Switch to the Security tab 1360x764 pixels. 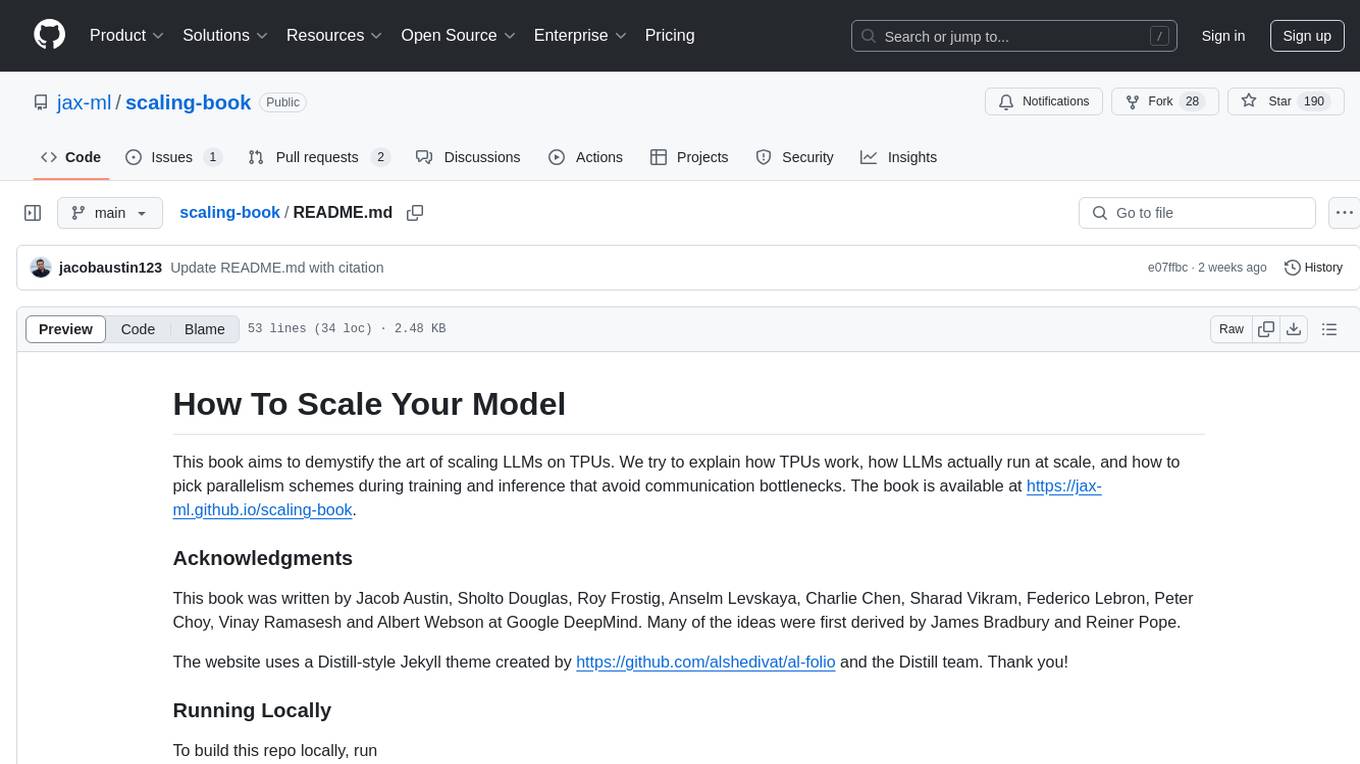[795, 157]
